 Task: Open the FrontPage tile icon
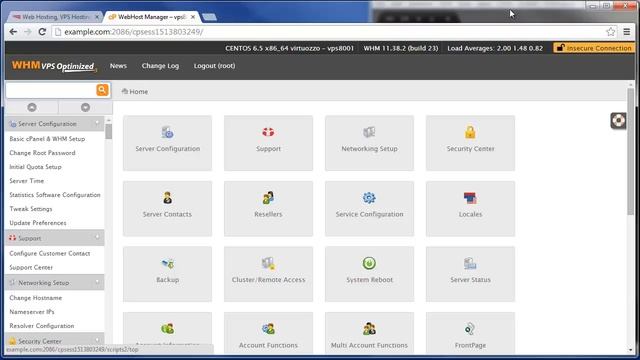click(x=470, y=329)
